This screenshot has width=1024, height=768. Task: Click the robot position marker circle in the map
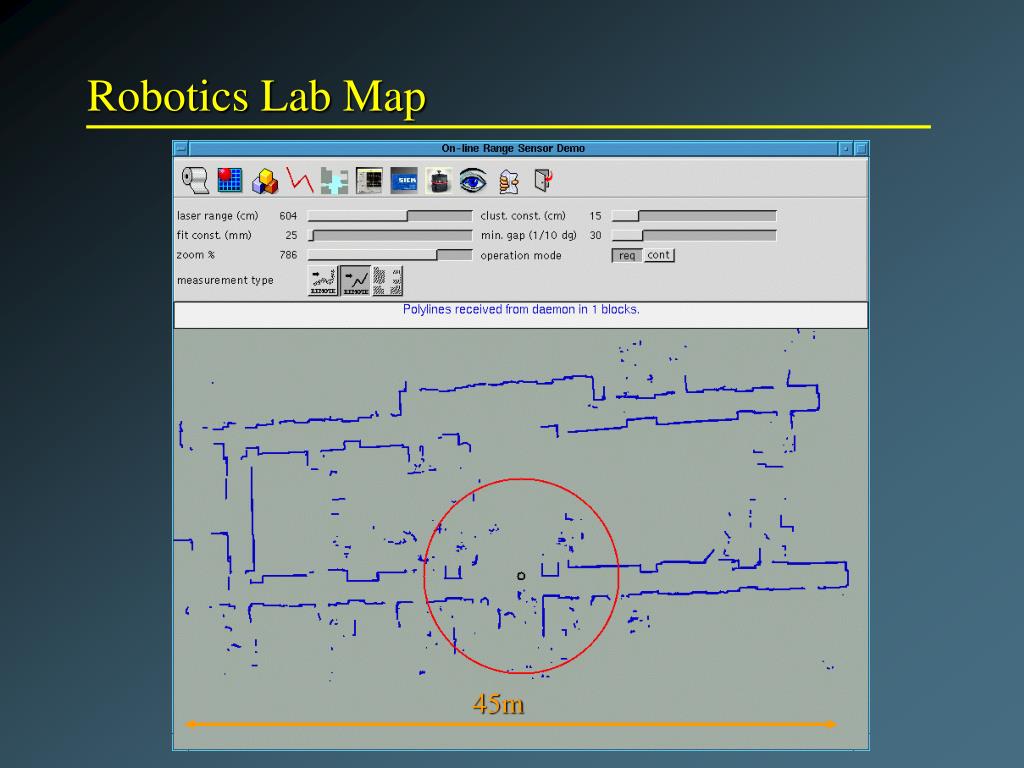tap(521, 576)
